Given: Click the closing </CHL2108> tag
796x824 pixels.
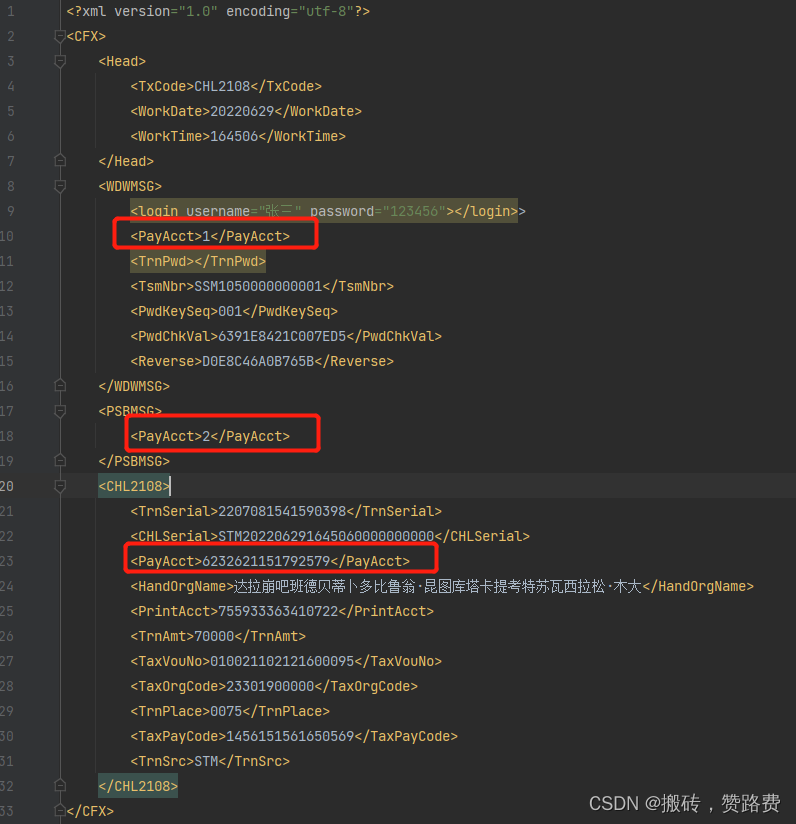Looking at the screenshot, I should pos(138,786).
